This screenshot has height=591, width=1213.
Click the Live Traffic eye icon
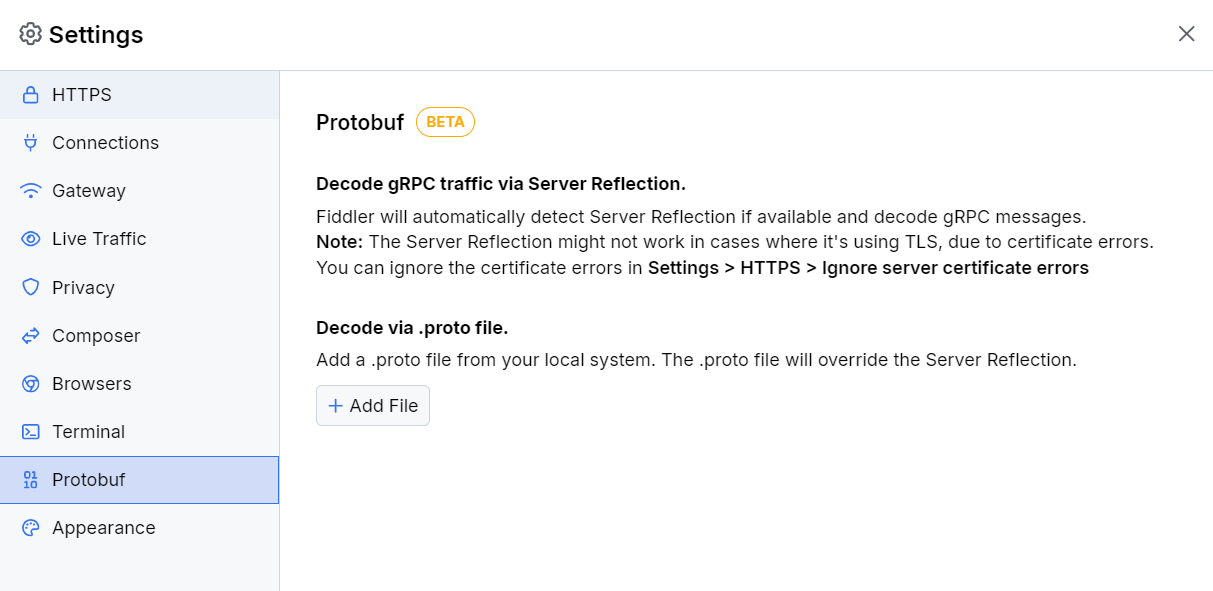coord(31,238)
